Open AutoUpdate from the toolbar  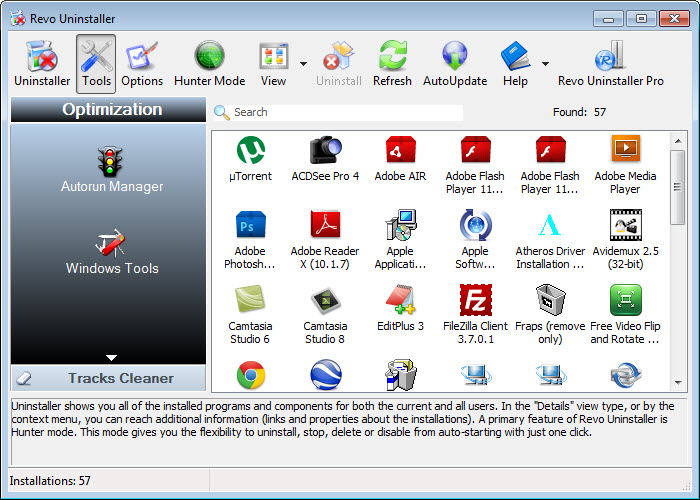[x=455, y=64]
